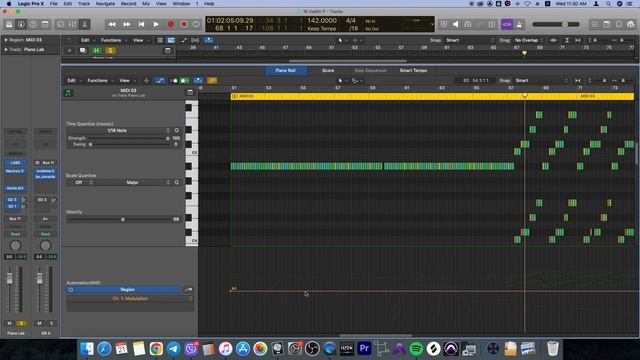Viewport: 640px width, 360px height.
Task: Click the Scale Quantize Q button
Action: [x=177, y=182]
